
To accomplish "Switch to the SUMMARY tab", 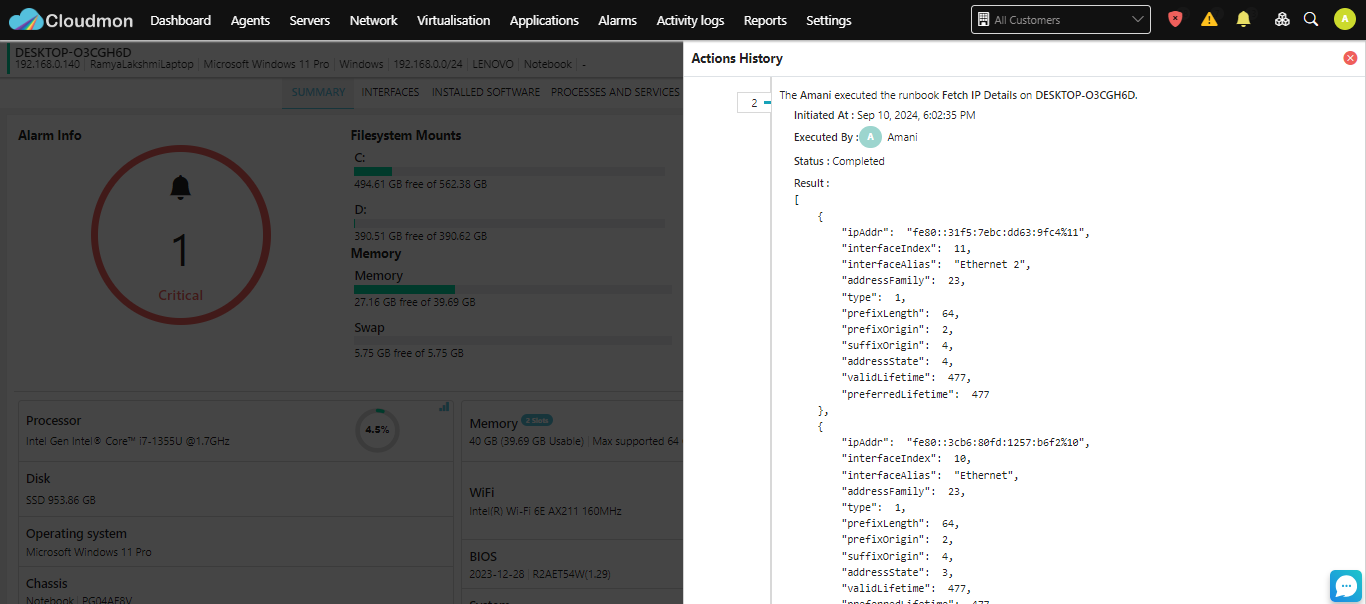I will point(318,92).
